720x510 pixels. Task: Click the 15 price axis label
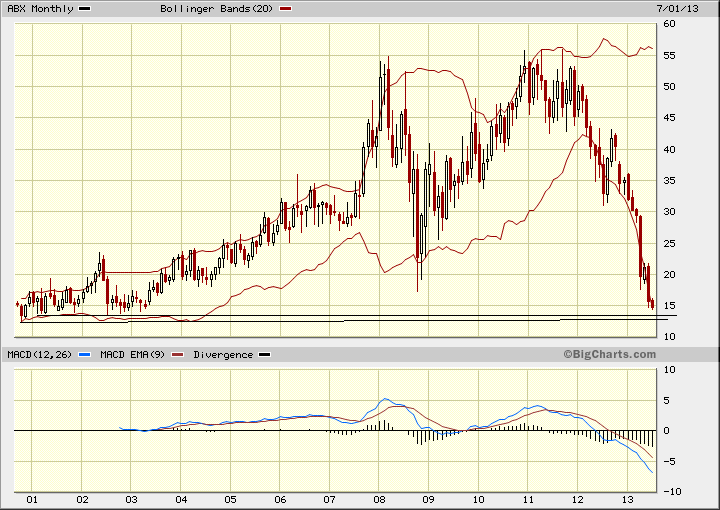[669, 306]
